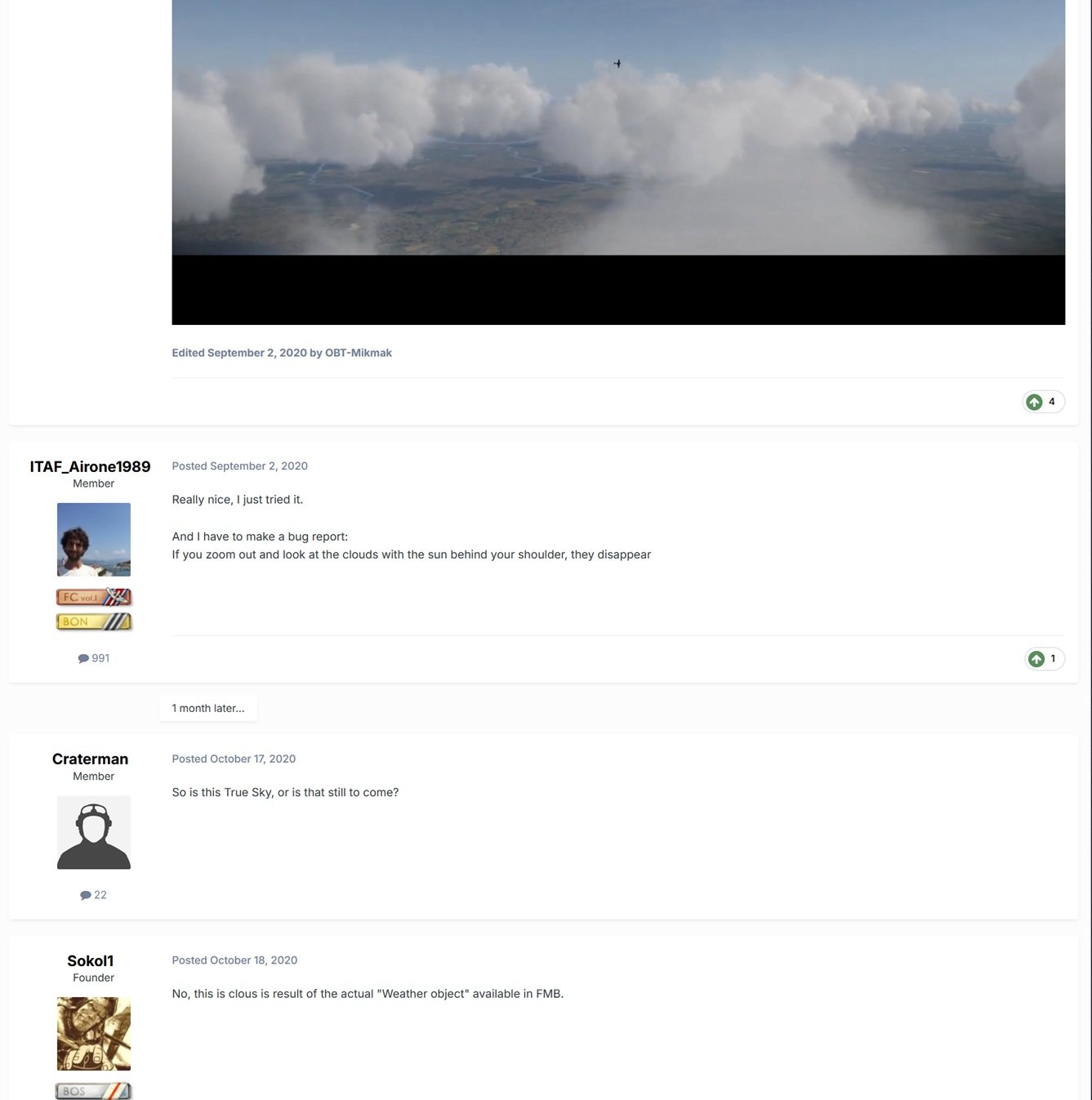Enlarge the clouds screenshot image
This screenshot has height=1100, width=1092.
pos(618,163)
